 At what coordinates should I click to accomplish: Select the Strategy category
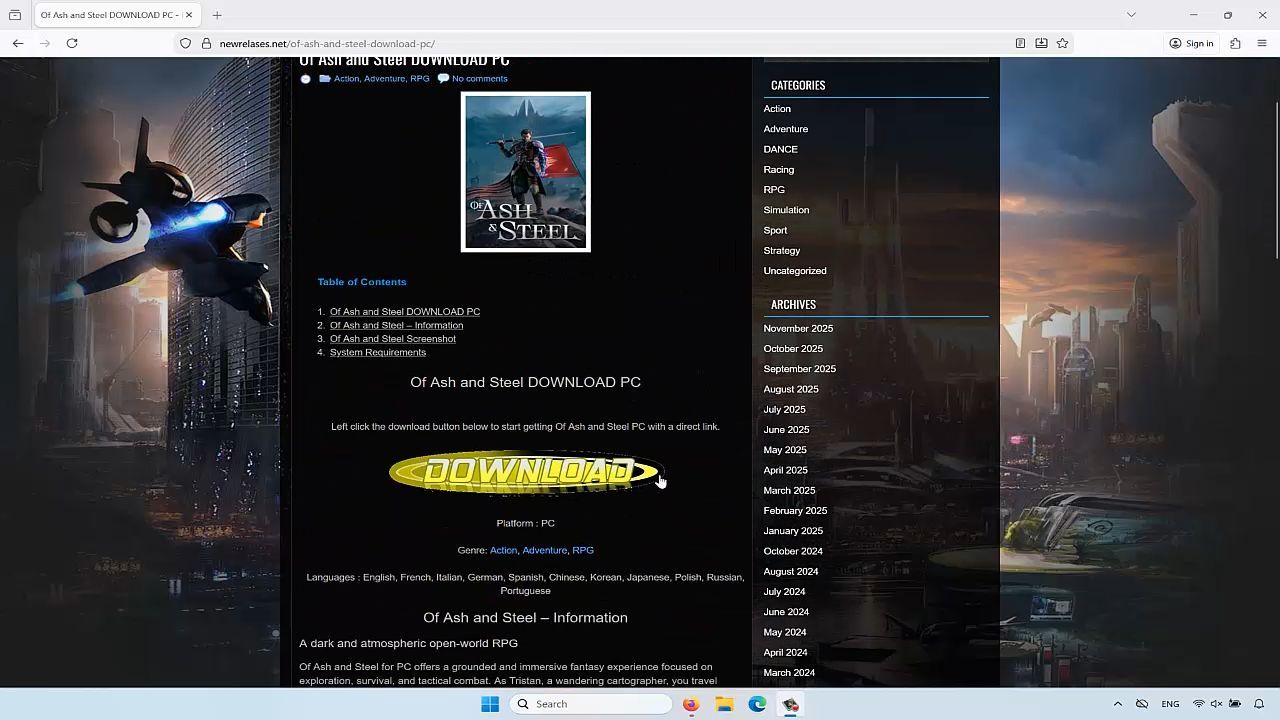[x=781, y=250]
